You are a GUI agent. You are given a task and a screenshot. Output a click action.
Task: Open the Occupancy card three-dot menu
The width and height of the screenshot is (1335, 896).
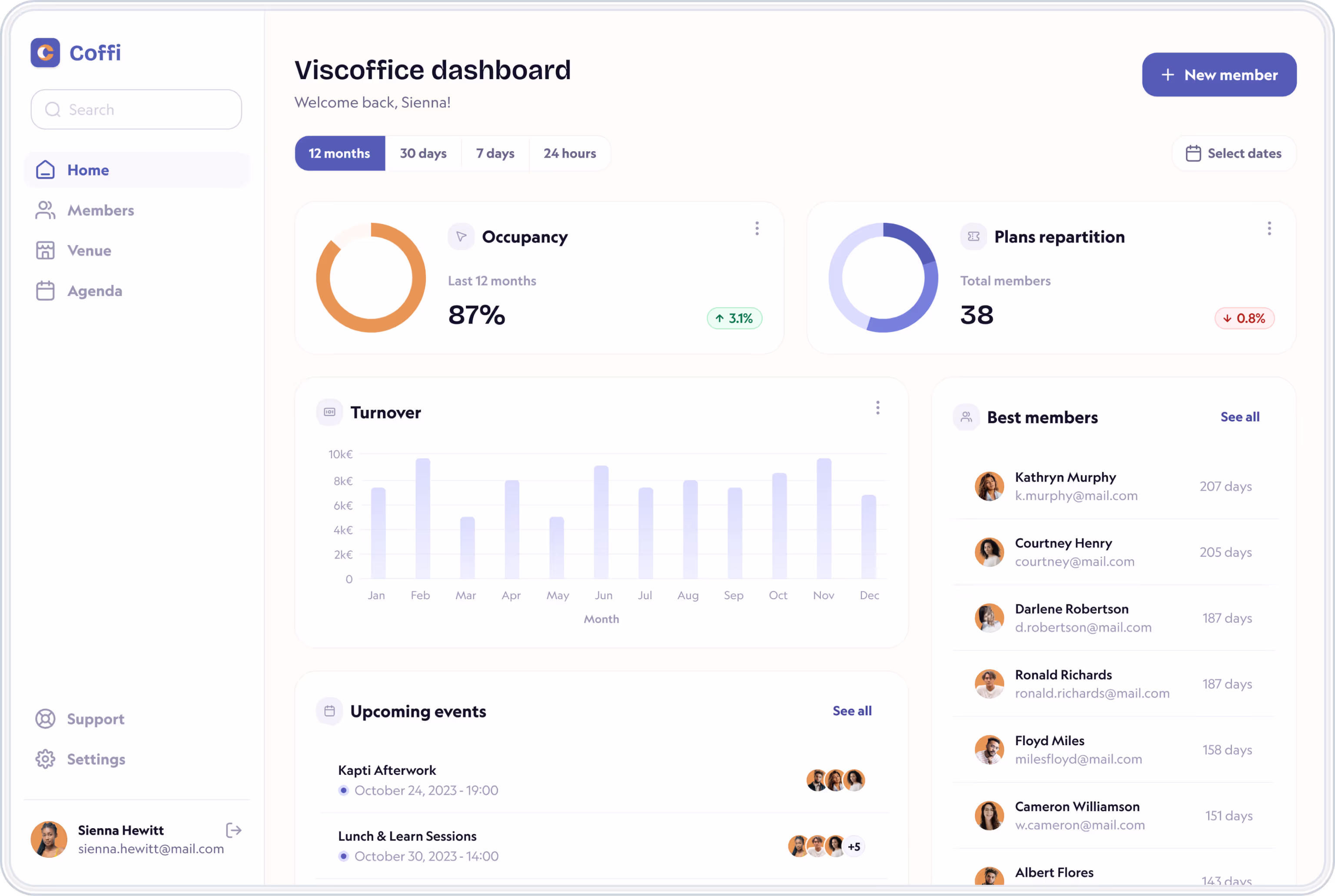(x=757, y=229)
